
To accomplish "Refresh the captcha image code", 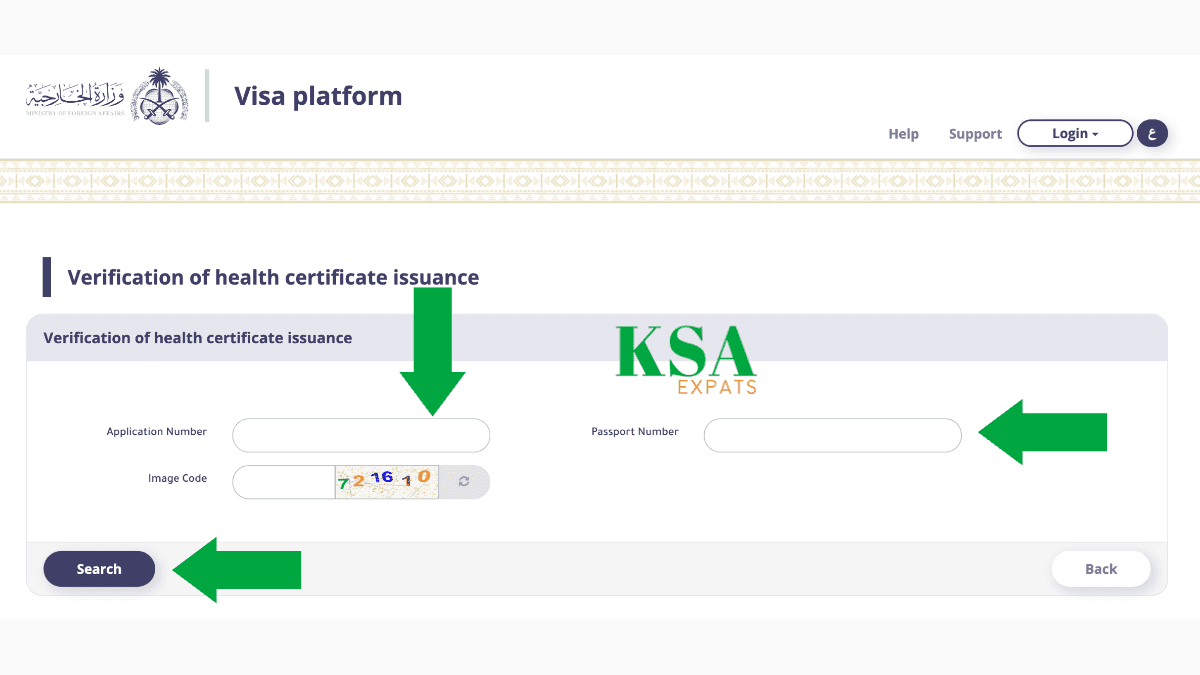I will pos(464,482).
